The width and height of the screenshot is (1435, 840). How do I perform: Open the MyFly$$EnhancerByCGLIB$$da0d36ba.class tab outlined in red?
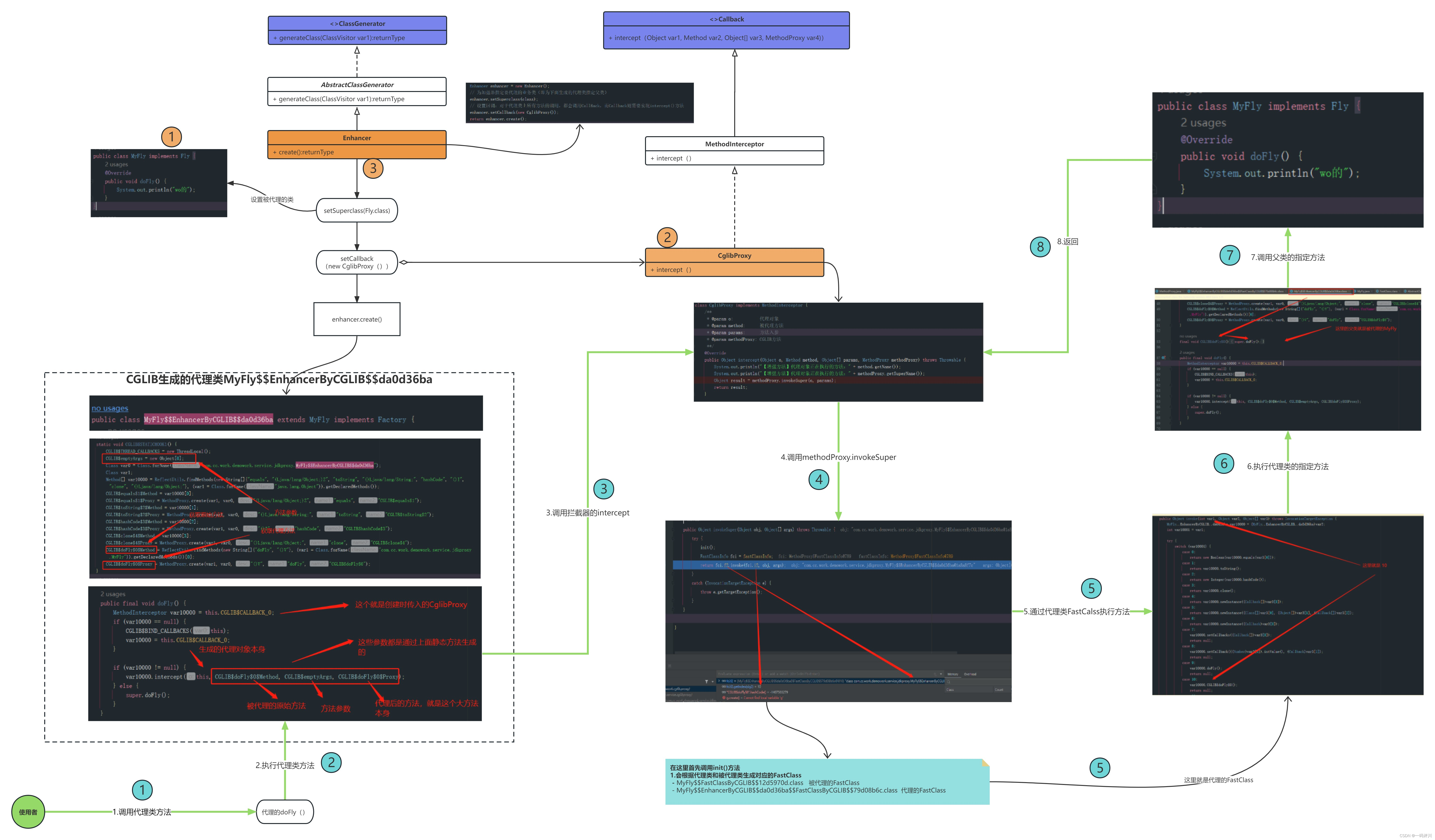tap(1321, 291)
